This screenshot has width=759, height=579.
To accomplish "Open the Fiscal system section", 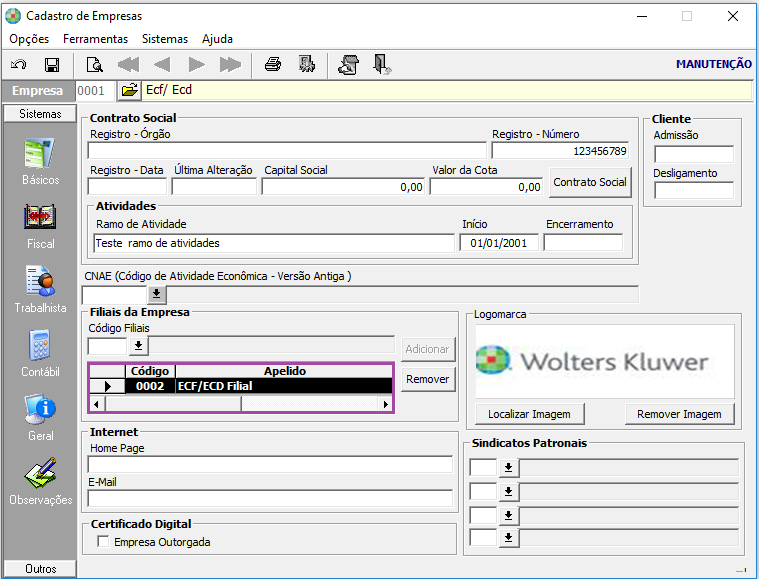I will (x=40, y=227).
